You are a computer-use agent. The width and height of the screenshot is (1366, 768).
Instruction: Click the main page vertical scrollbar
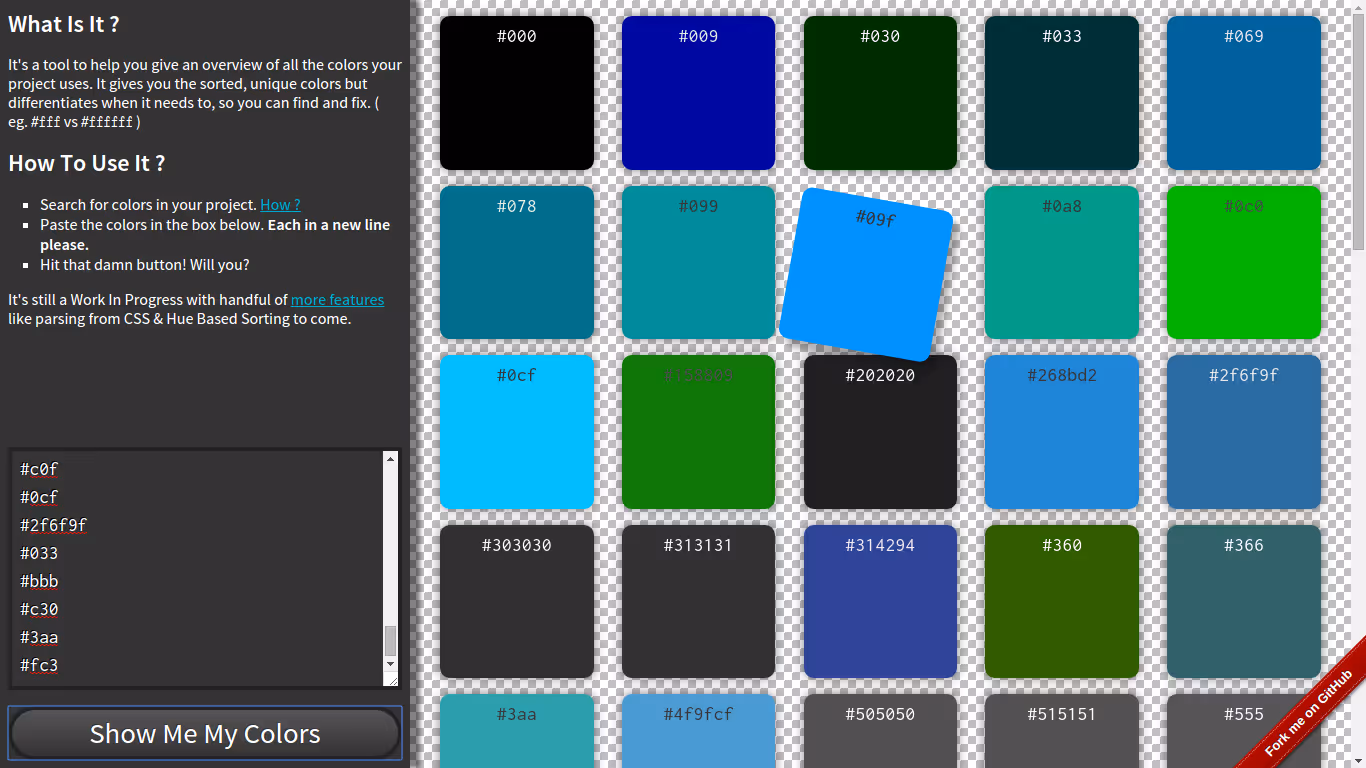click(x=1358, y=130)
